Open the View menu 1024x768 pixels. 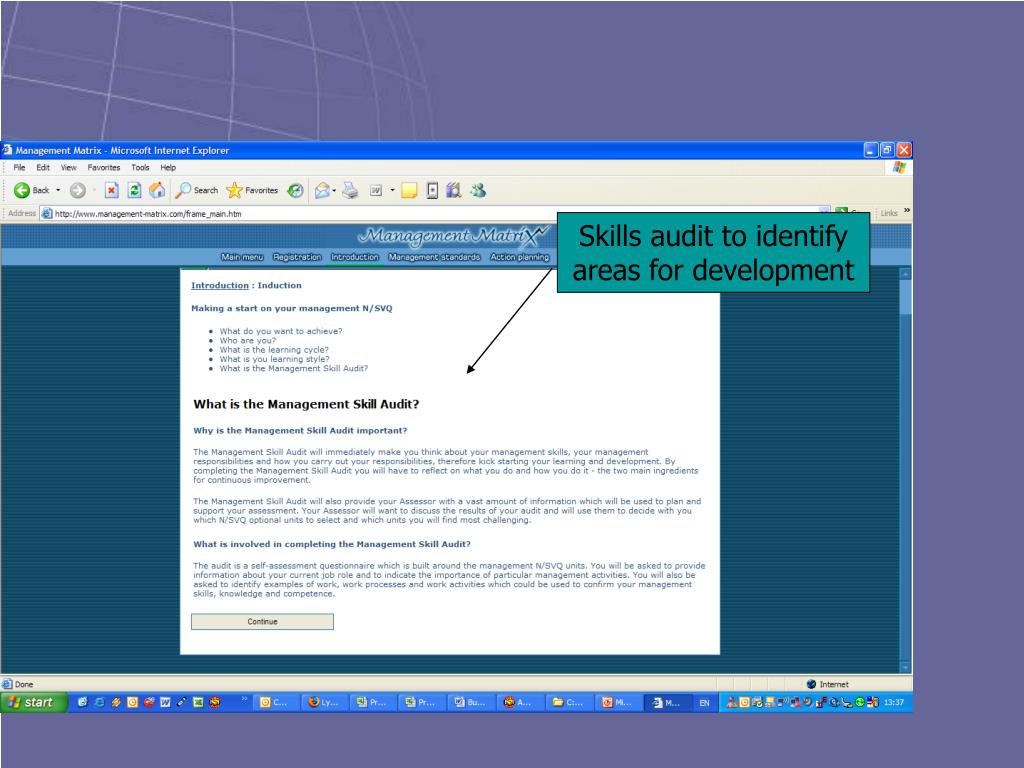[69, 168]
